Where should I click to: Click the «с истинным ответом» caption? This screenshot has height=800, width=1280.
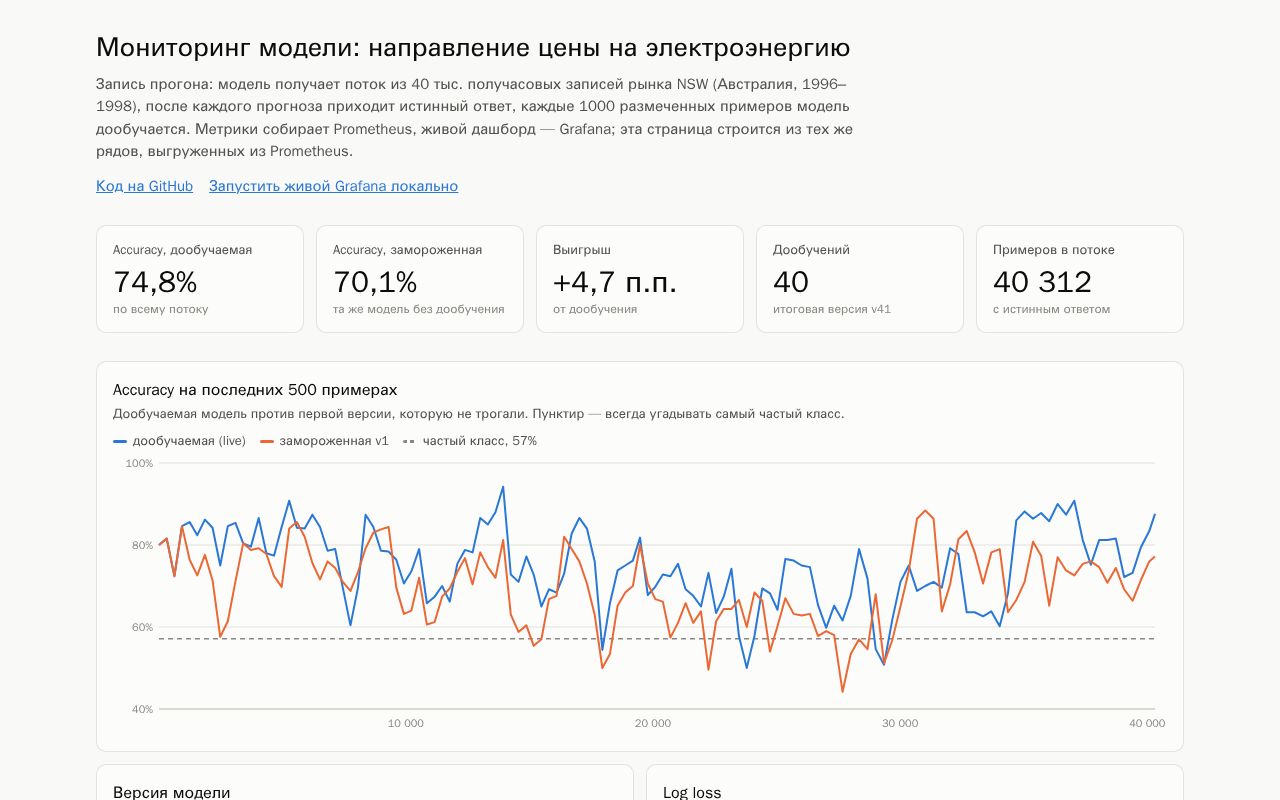point(1051,309)
